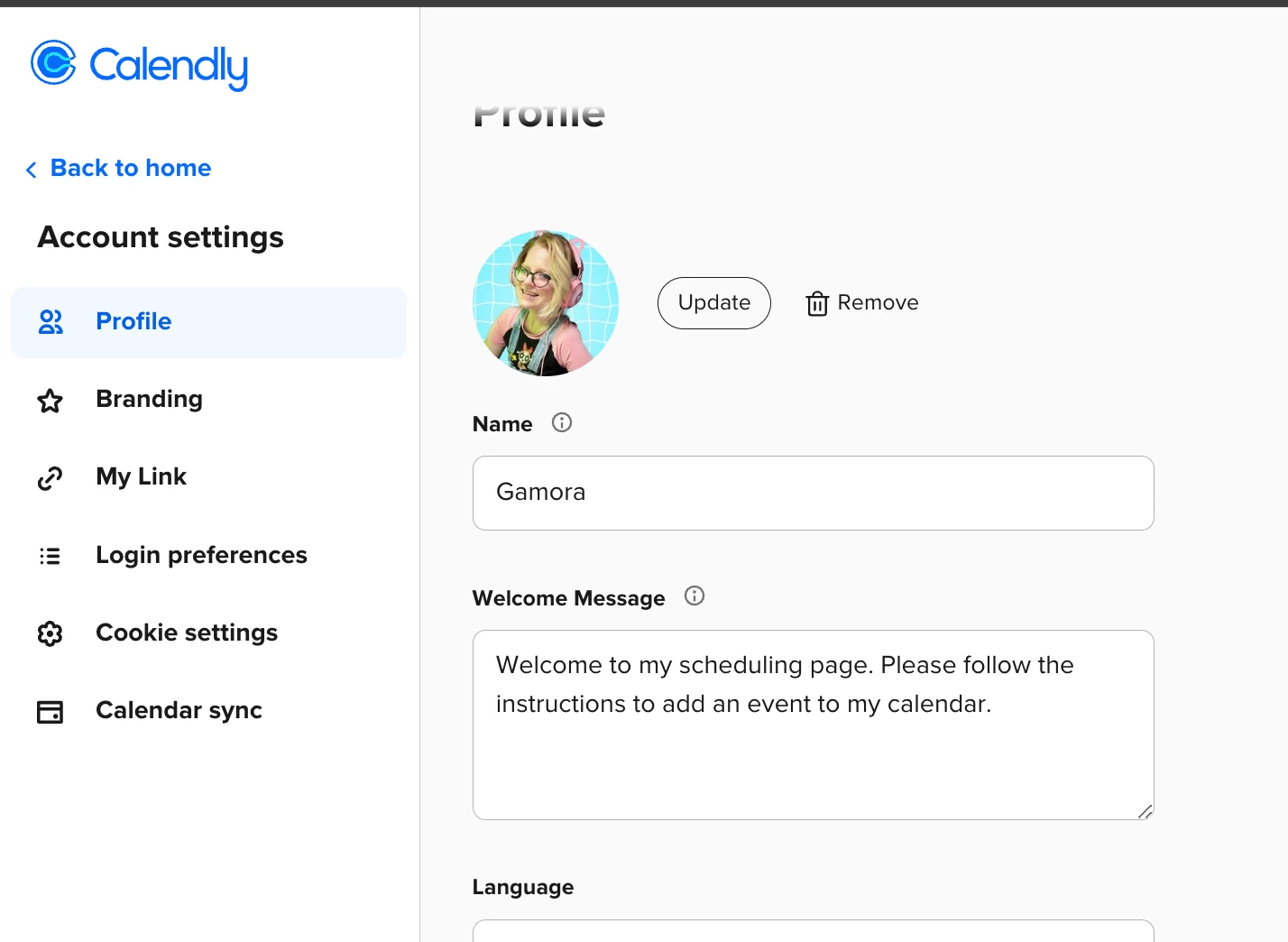
Task: Open the Login preferences section
Action: click(201, 556)
